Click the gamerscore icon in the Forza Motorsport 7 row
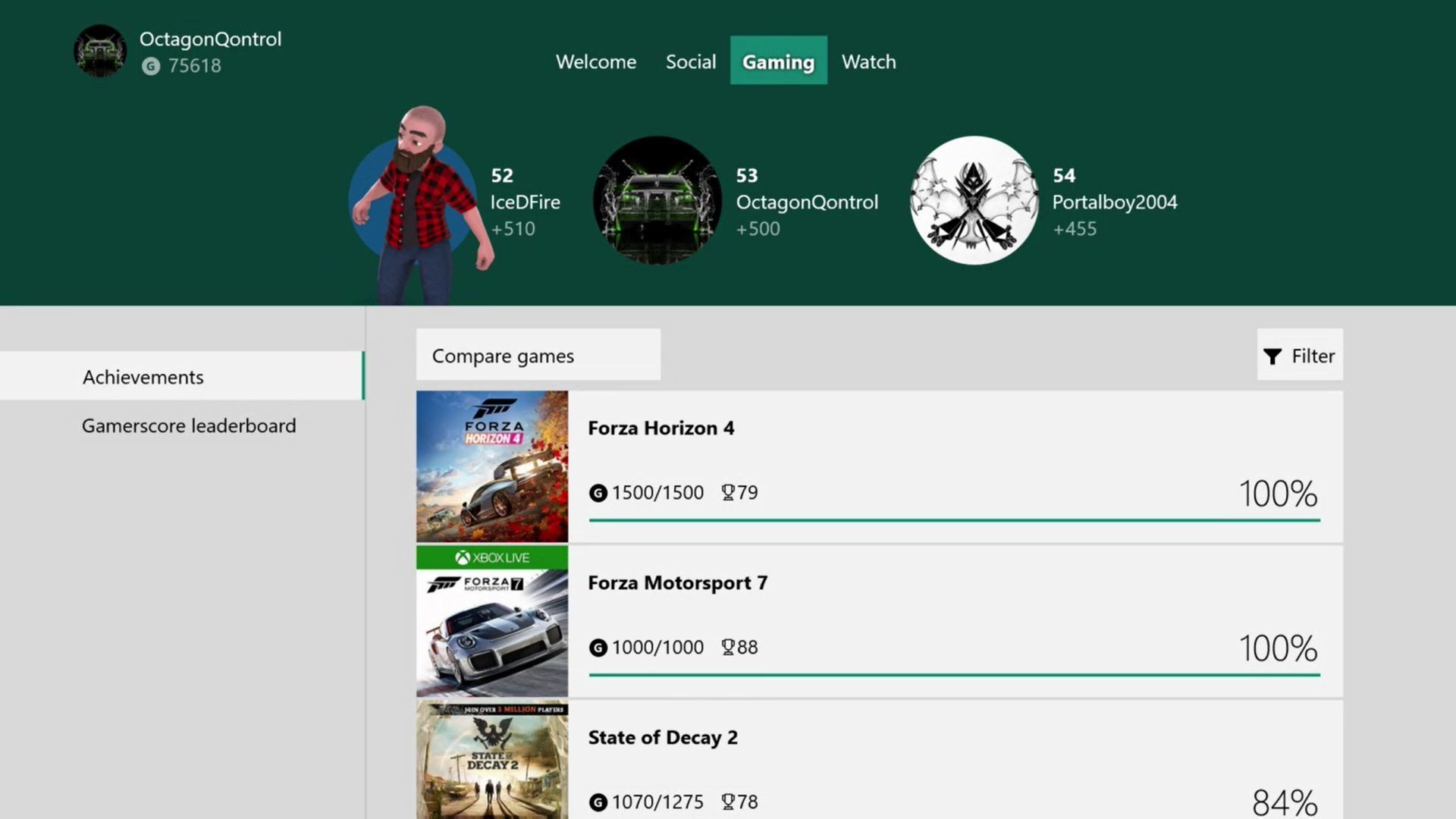Image resolution: width=1456 pixels, height=819 pixels. tap(598, 648)
